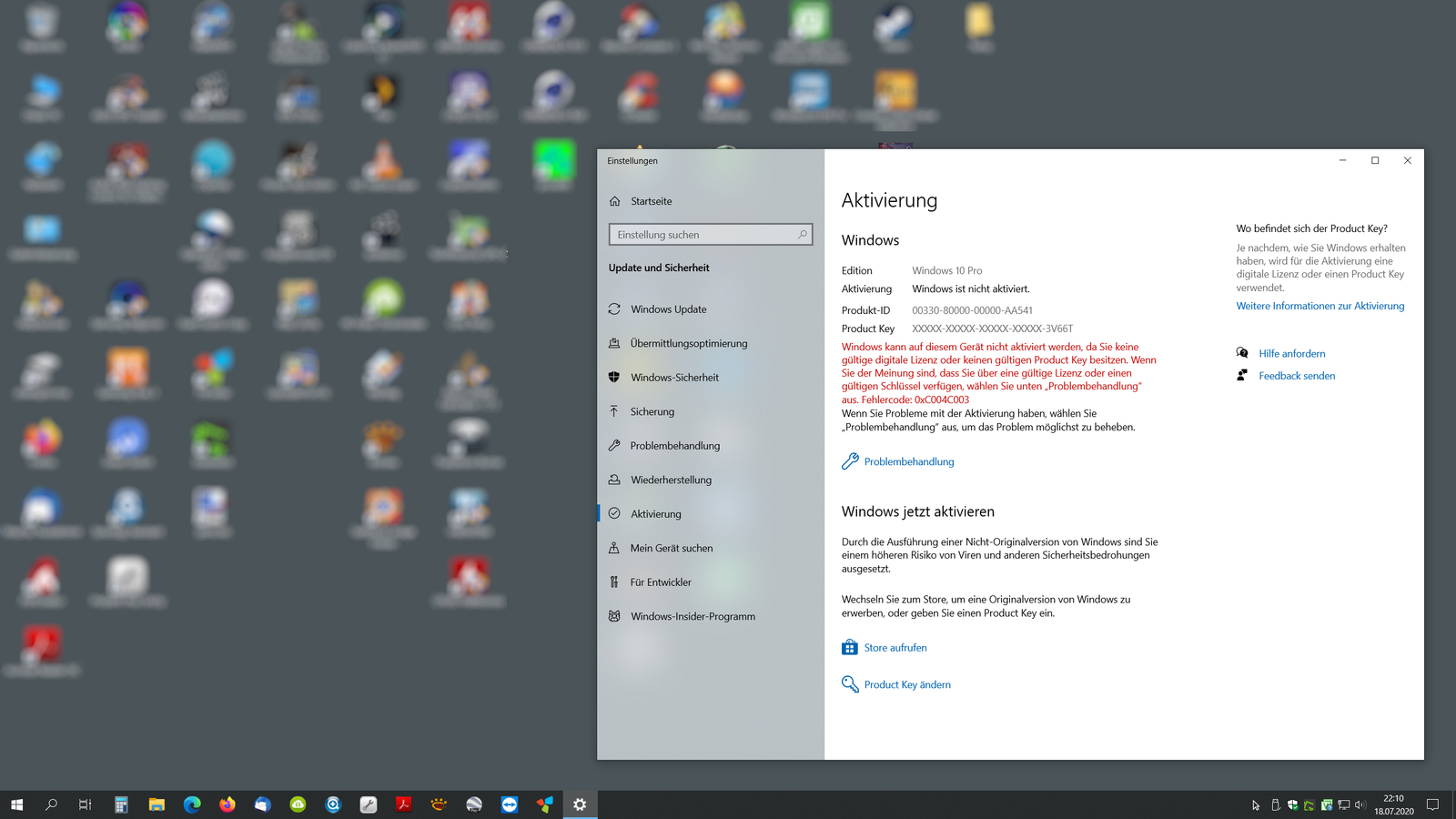Click the USB safely remove tray icon

[x=1275, y=805]
